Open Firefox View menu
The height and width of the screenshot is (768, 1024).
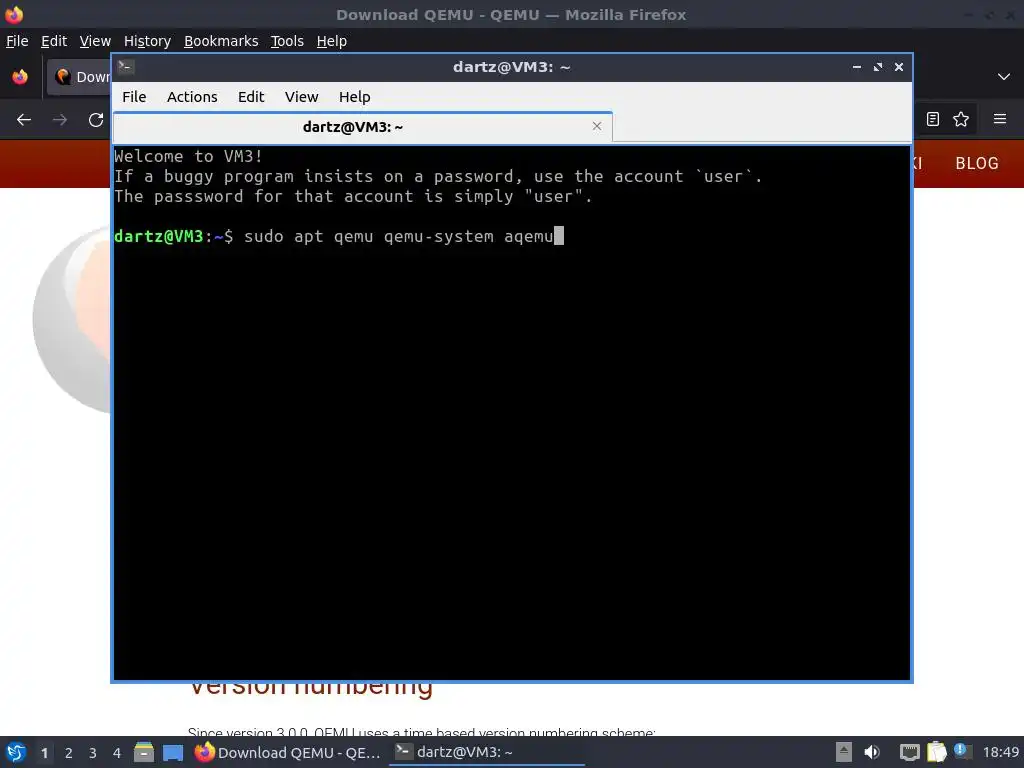[95, 41]
